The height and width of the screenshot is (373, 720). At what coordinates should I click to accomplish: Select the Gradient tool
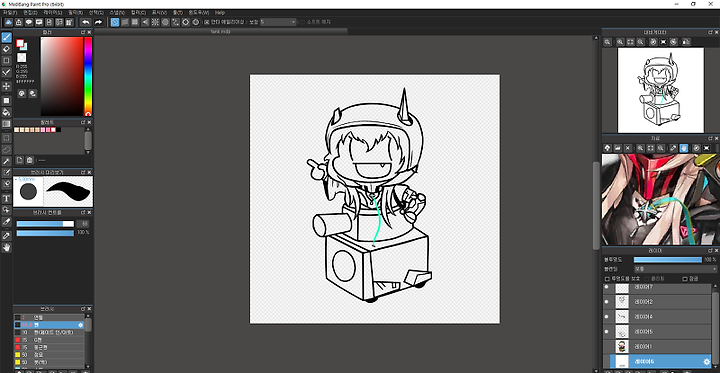(x=6, y=124)
